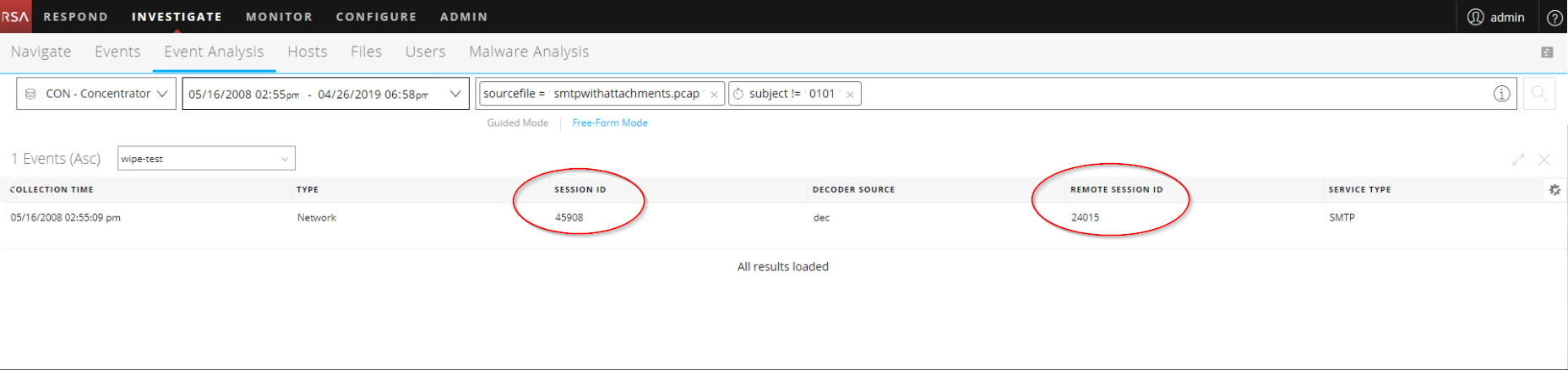Click empty query bar input area
This screenshot has width=1568, height=370.
click(x=1174, y=94)
